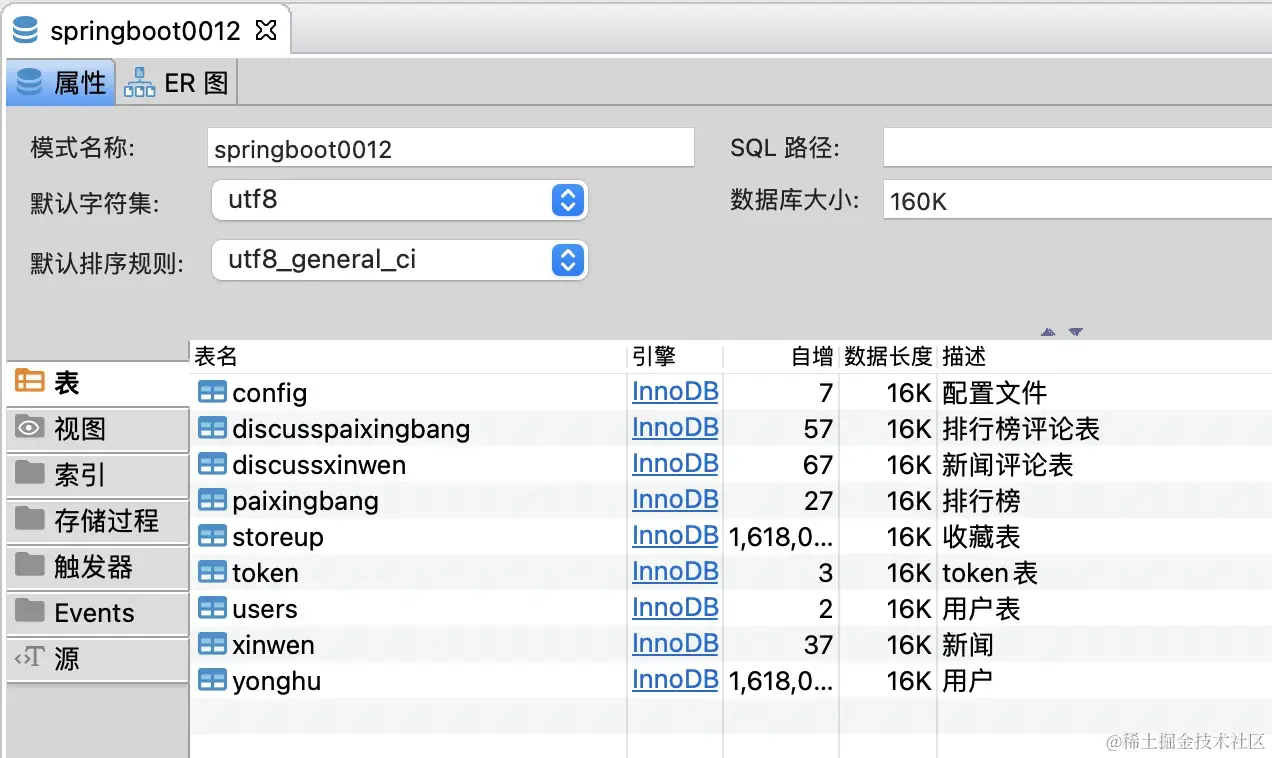
Task: Click the 用户表 description cell
Action: (981, 609)
